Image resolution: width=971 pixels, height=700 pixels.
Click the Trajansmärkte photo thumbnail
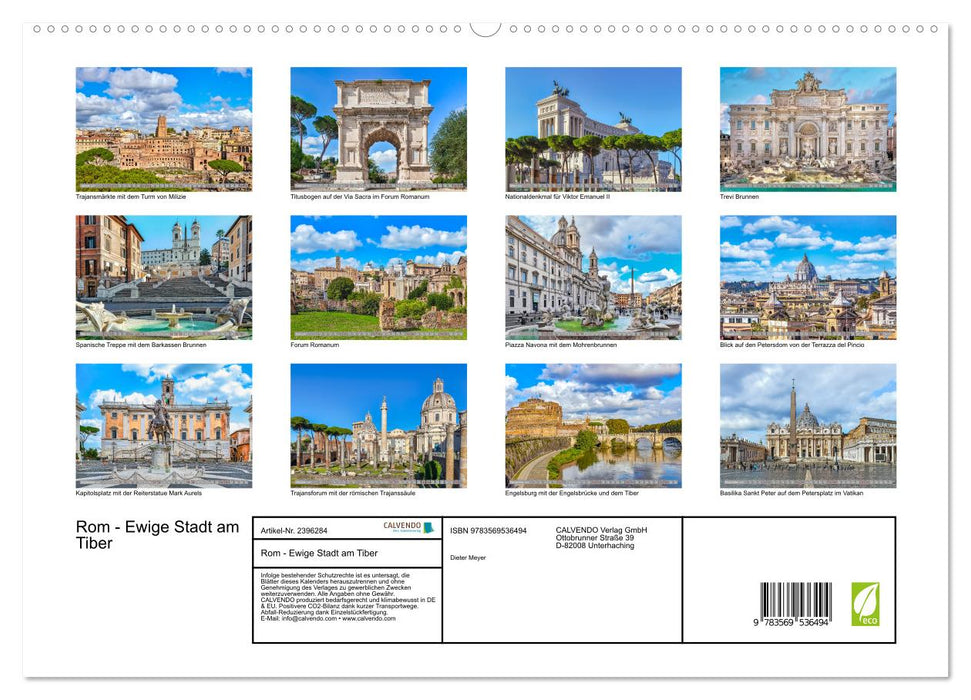coord(164,129)
